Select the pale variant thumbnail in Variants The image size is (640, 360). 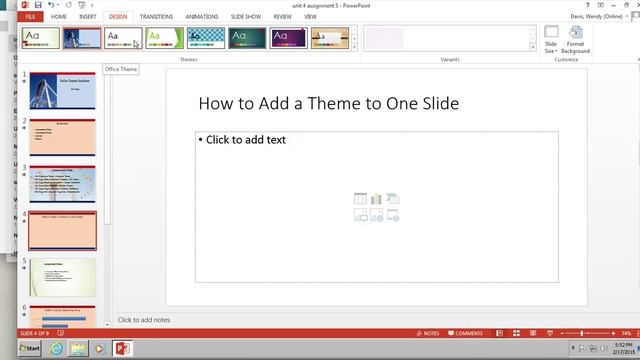pyautogui.click(x=384, y=38)
